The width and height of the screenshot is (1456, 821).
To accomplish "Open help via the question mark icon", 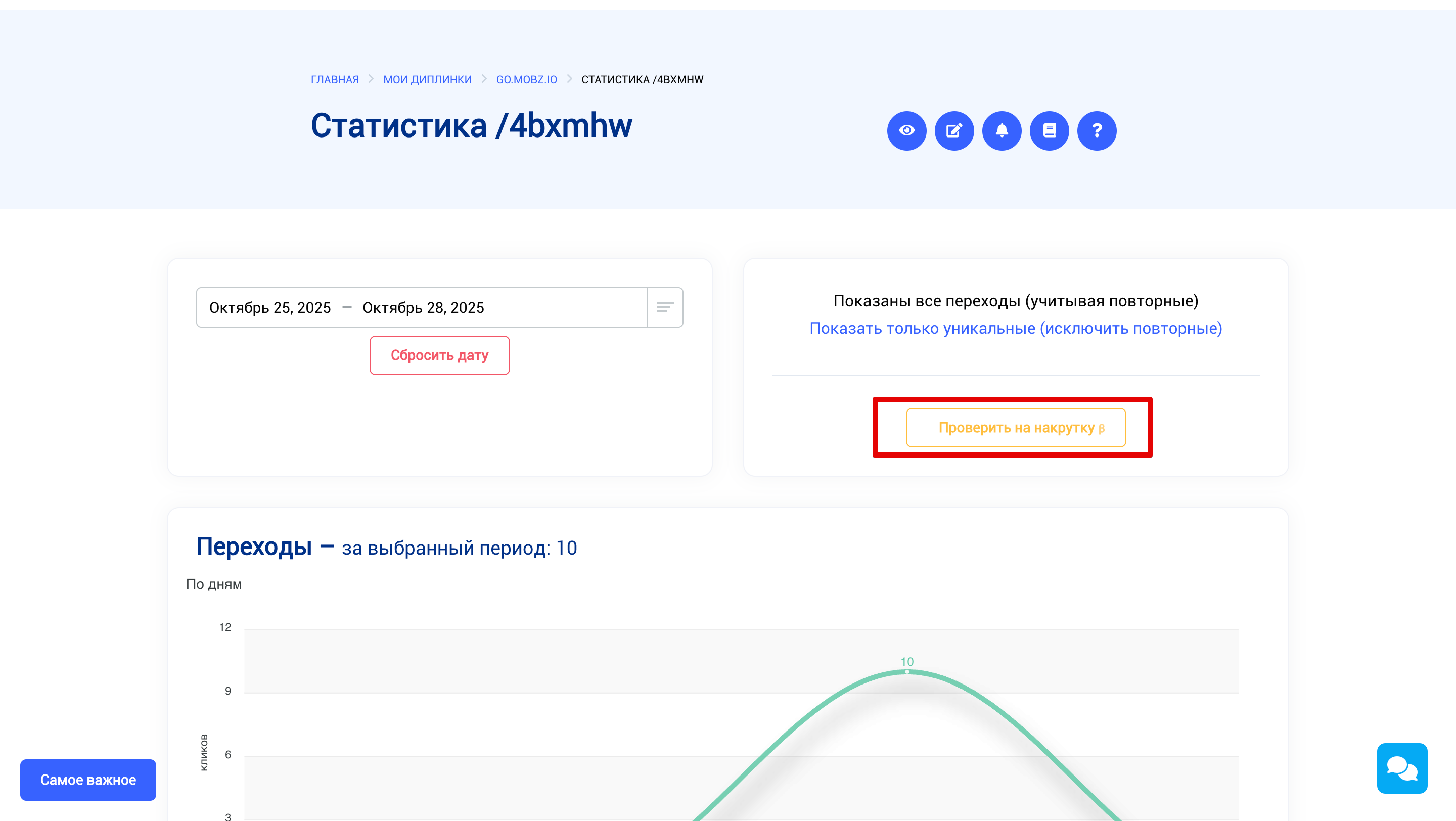I will point(1097,130).
